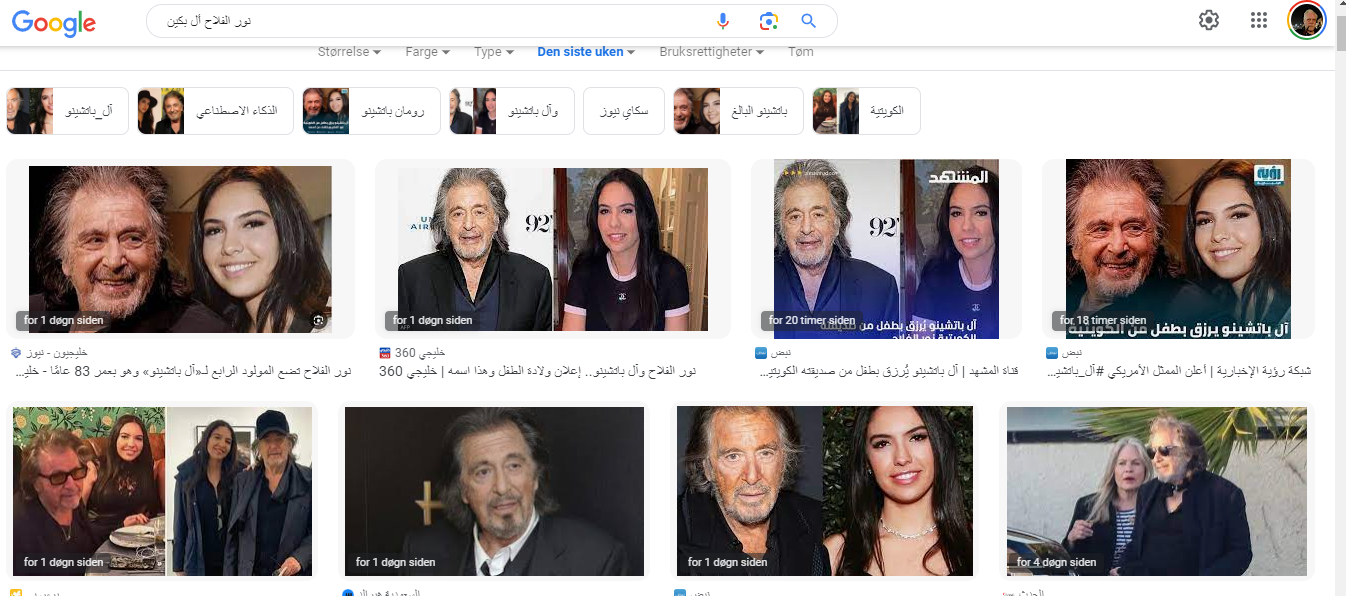Expand the Størrelse filter dropdown
The height and width of the screenshot is (596, 1346).
pyautogui.click(x=349, y=52)
